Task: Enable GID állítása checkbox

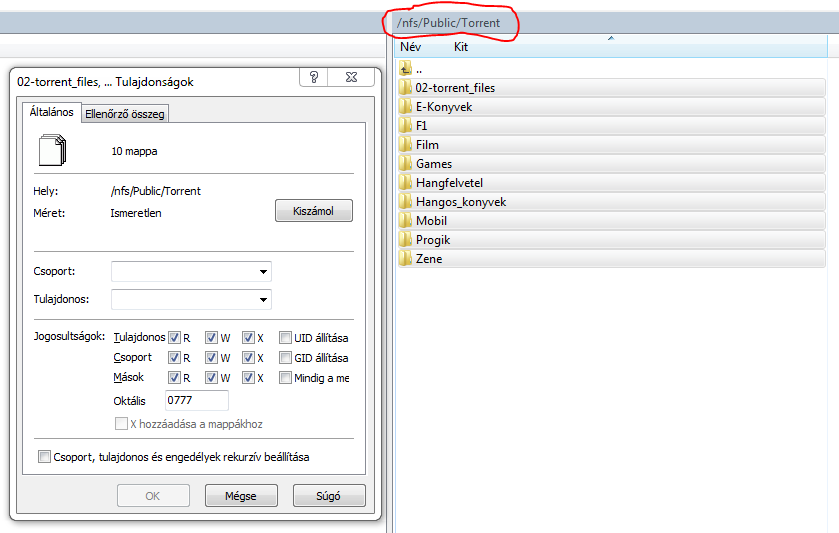Action: pos(285,357)
